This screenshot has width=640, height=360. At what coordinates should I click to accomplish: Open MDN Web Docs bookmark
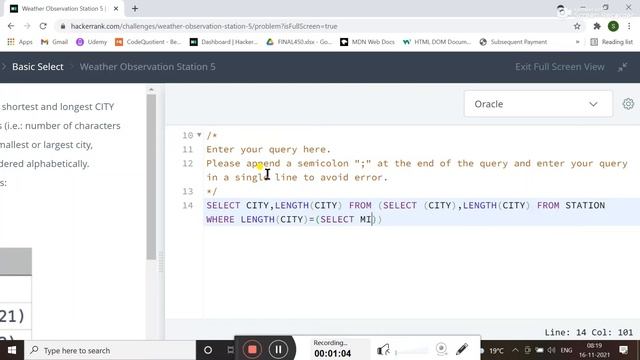367,42
